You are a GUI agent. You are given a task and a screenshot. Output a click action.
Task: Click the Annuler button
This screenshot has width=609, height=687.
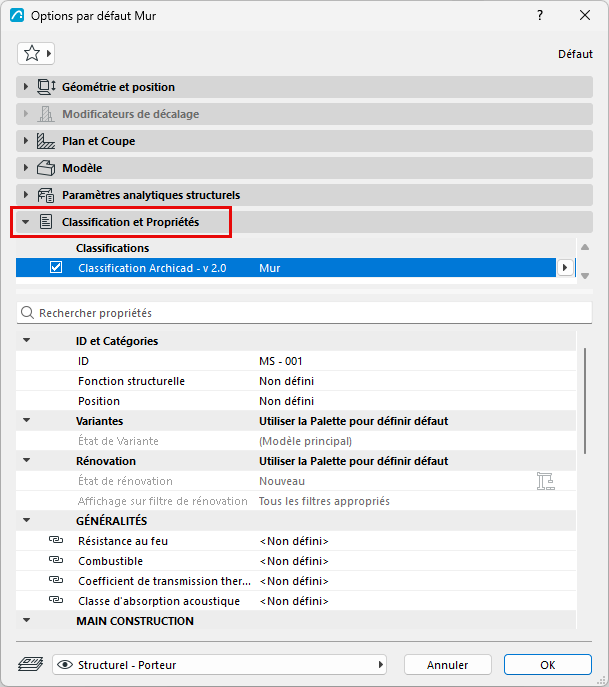(447, 665)
